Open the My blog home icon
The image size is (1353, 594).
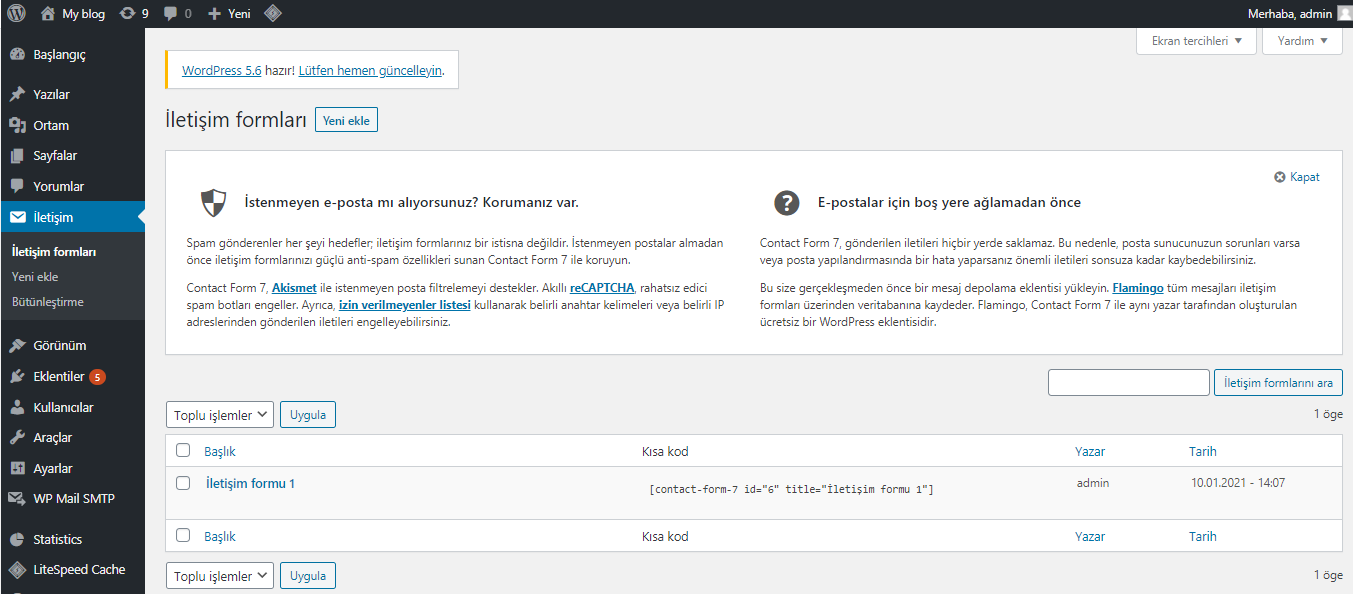(48, 14)
